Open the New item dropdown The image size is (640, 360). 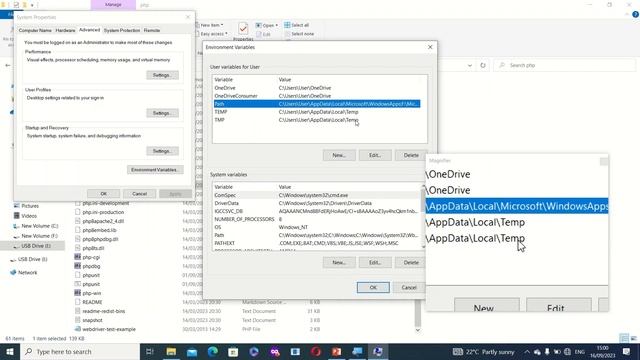pos(210,25)
